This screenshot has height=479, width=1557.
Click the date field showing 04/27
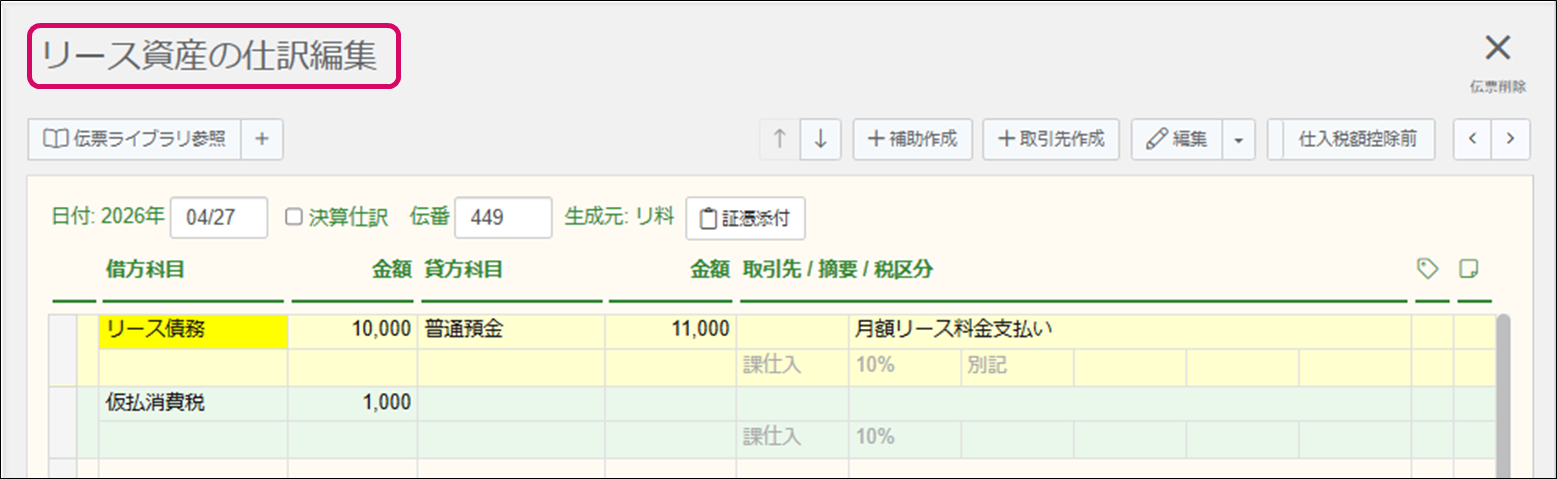click(218, 218)
